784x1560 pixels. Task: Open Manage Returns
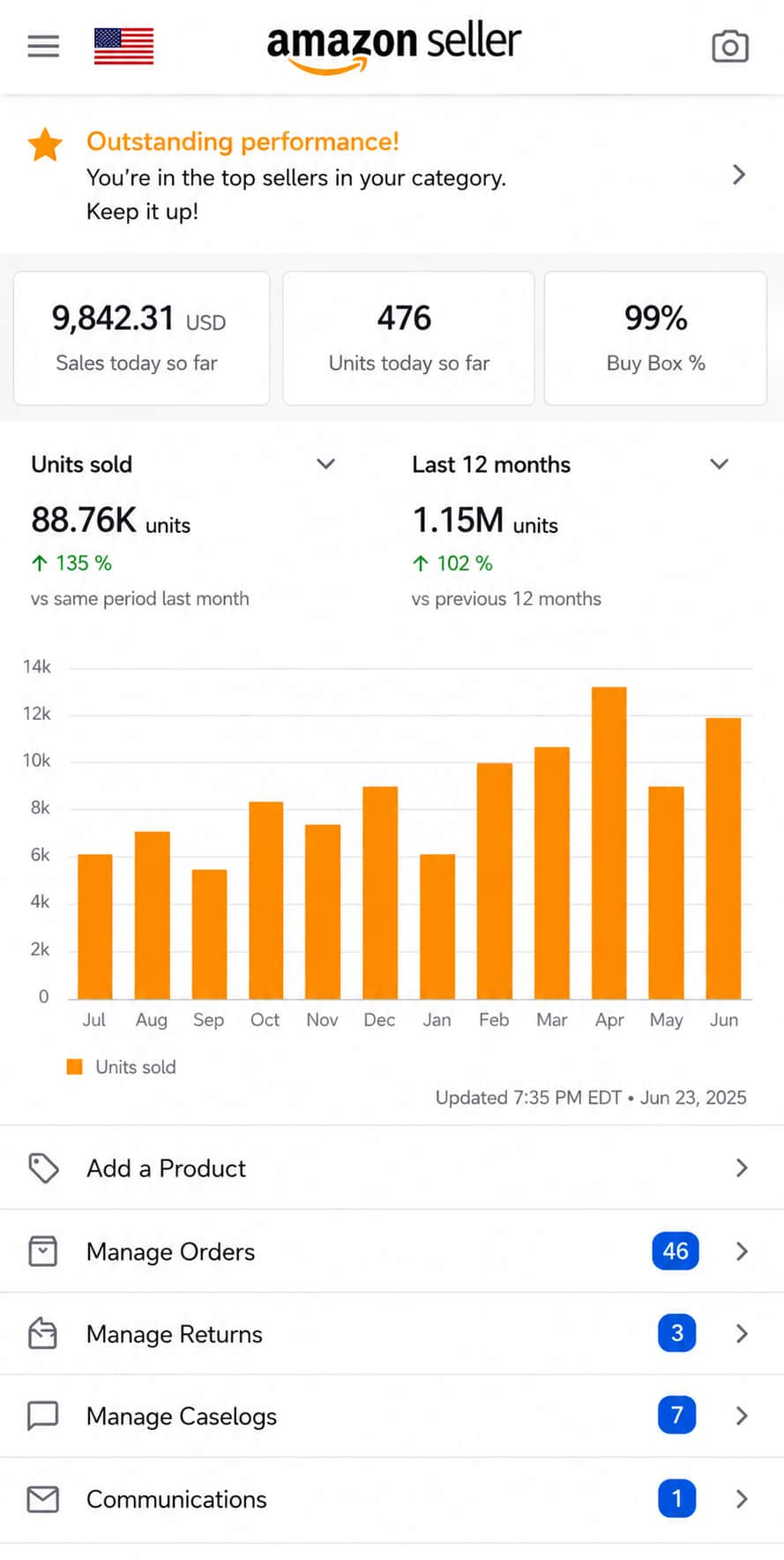[392, 1333]
